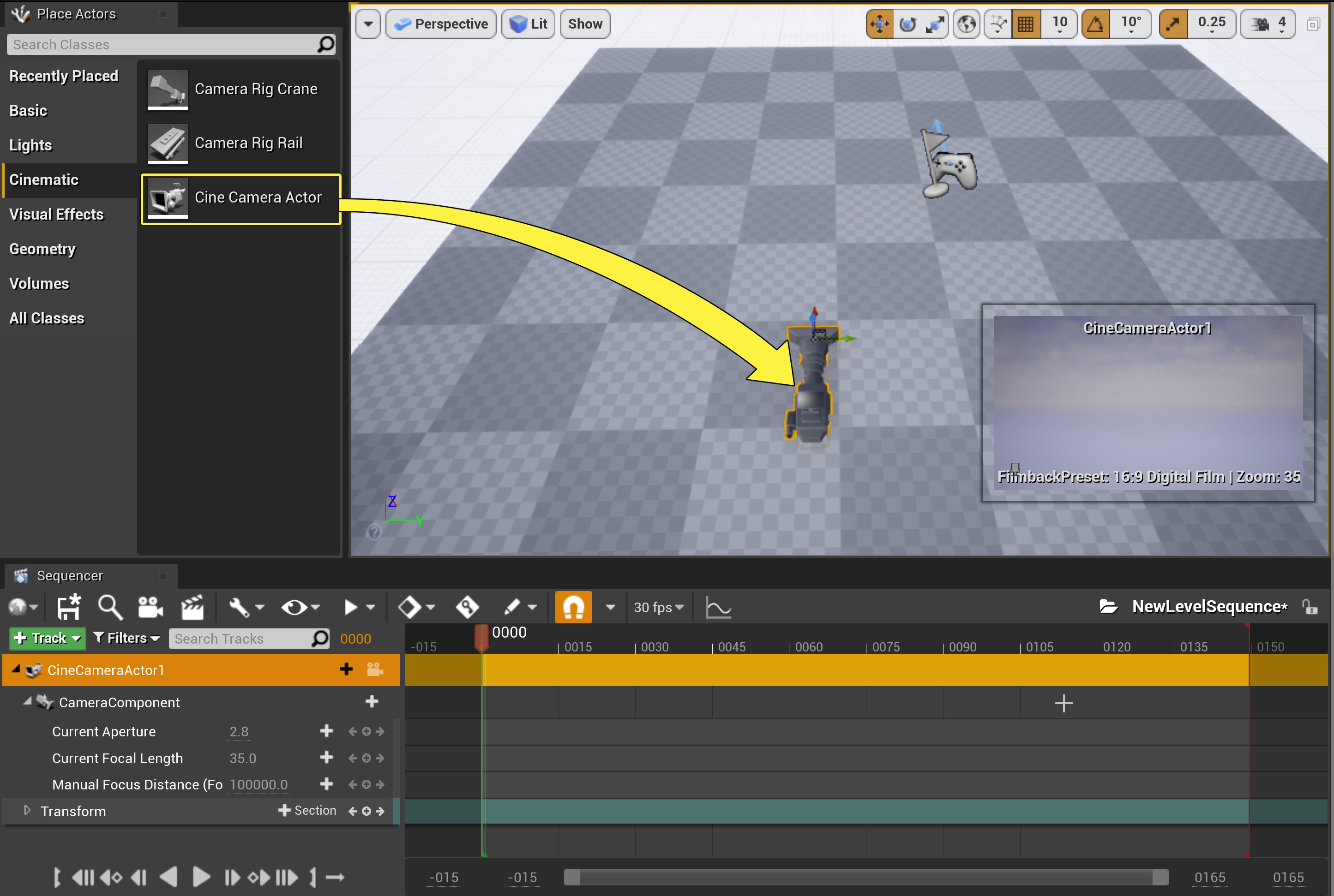
Task: Open the 30 fps frame rate dropdown
Action: click(658, 607)
